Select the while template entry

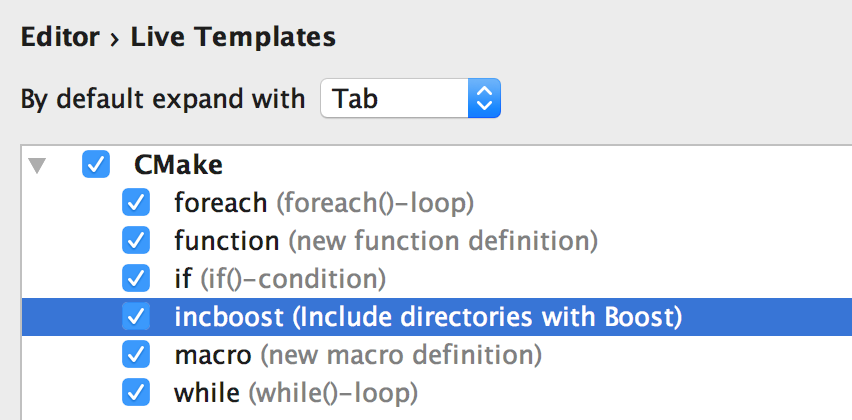(205, 392)
